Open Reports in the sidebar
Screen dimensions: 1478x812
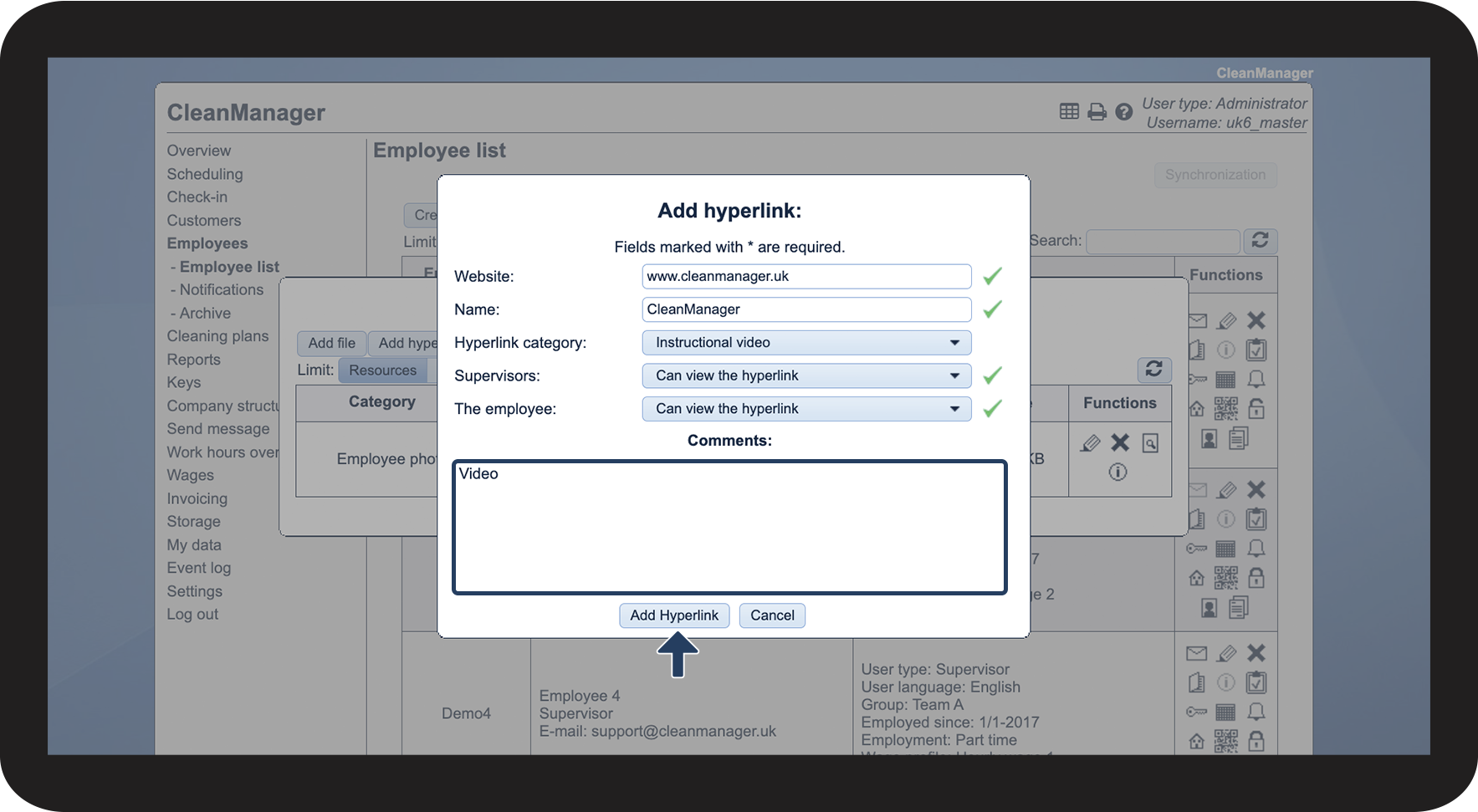tap(194, 360)
